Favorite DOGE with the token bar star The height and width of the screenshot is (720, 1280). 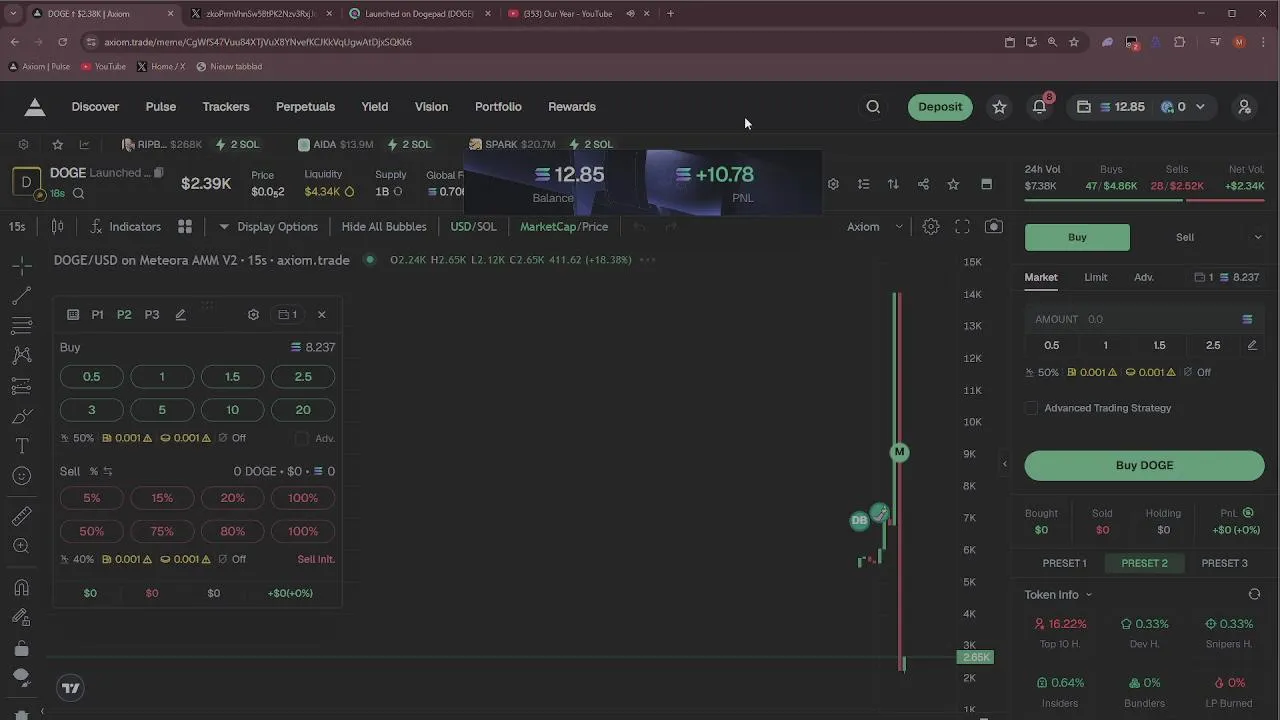point(953,184)
